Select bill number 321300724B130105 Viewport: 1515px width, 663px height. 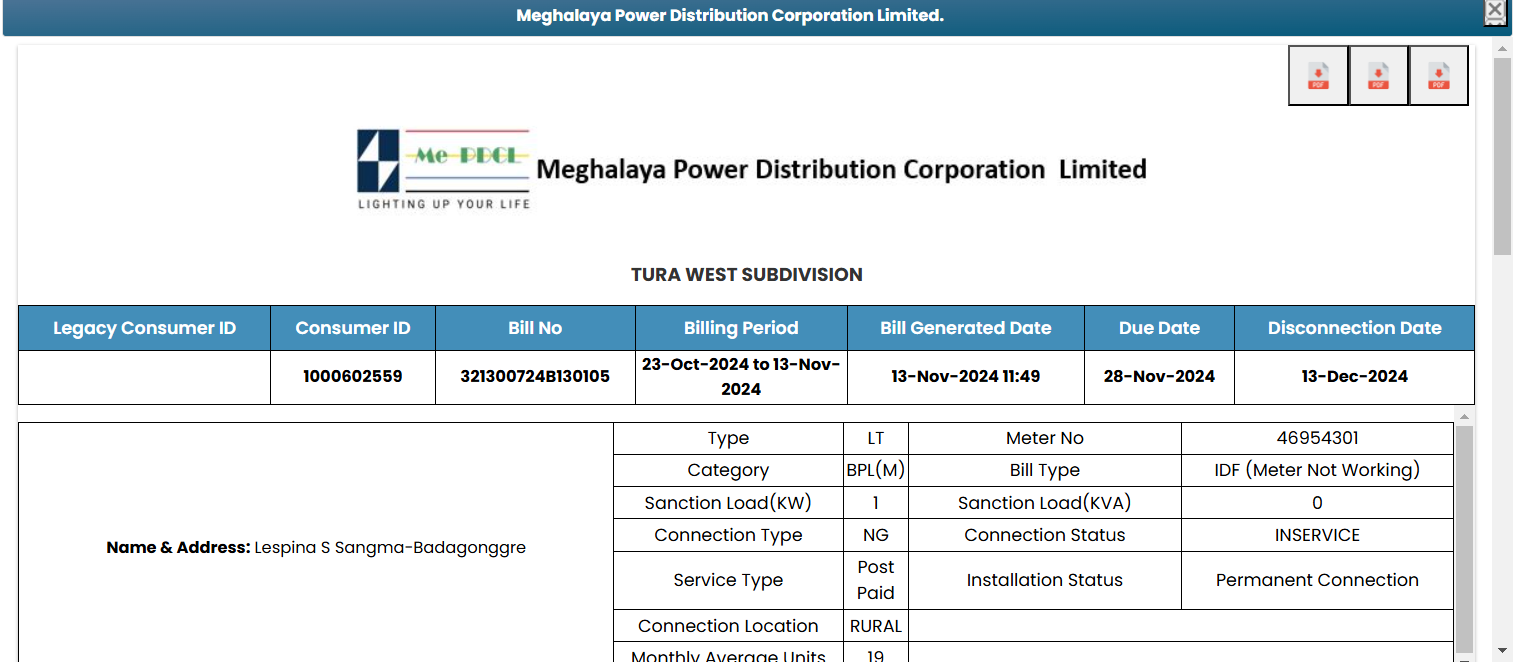pyautogui.click(x=535, y=377)
